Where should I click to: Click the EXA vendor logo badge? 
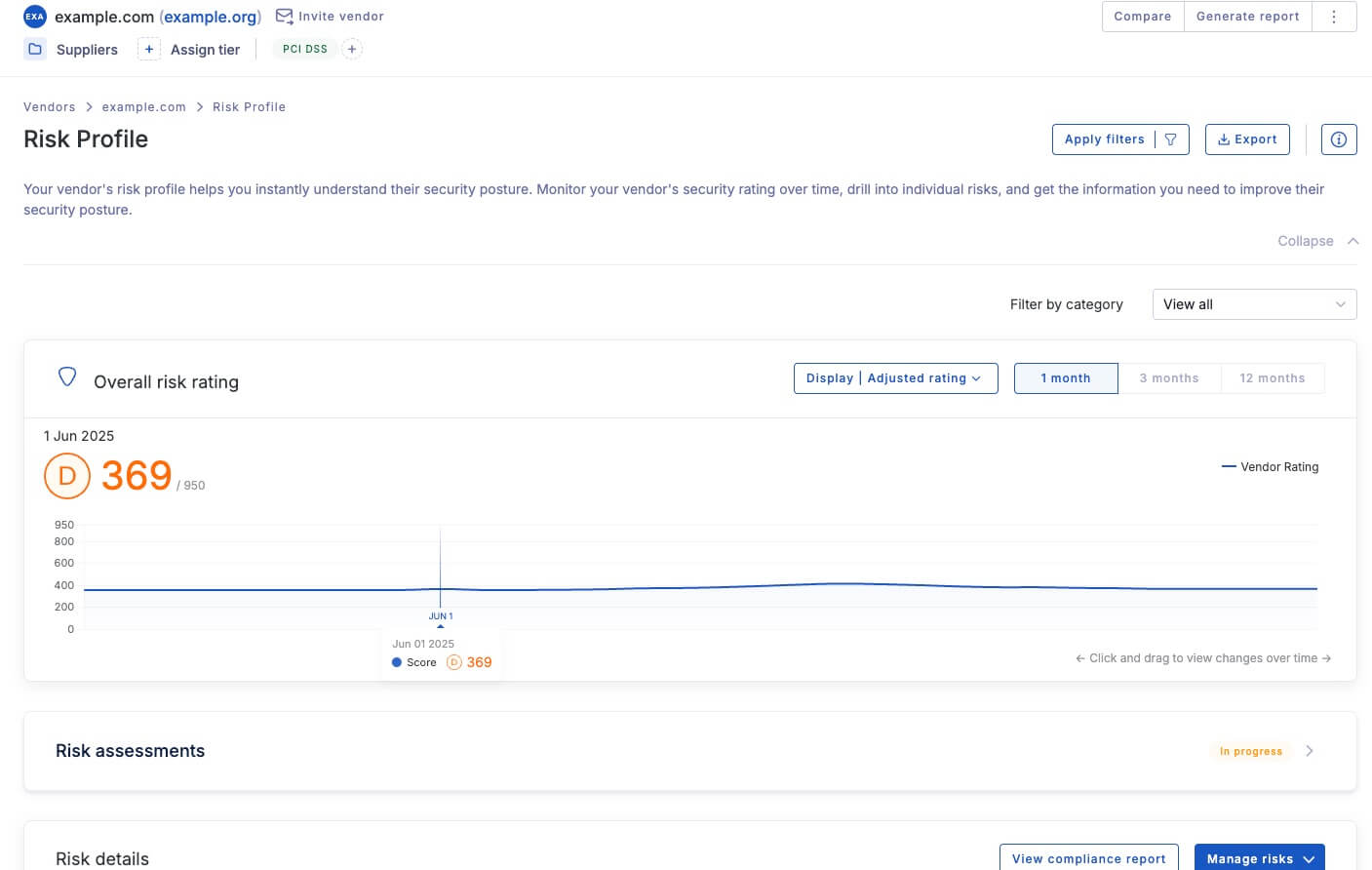coord(35,16)
